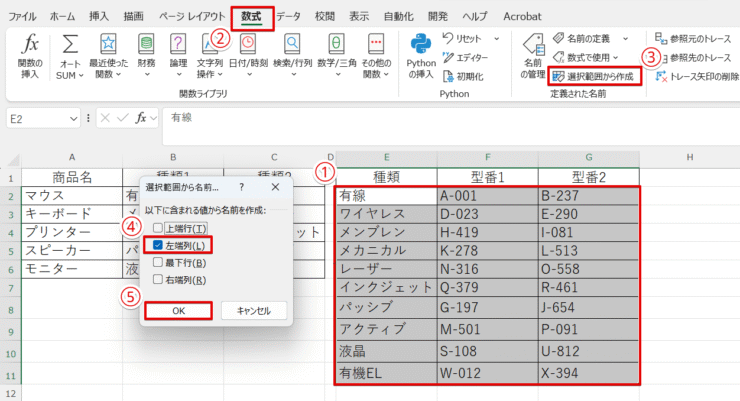Viewport: 740px width, 401px height.
Task: Check the Bottom row (最下行) checkbox
Action: (x=158, y=262)
